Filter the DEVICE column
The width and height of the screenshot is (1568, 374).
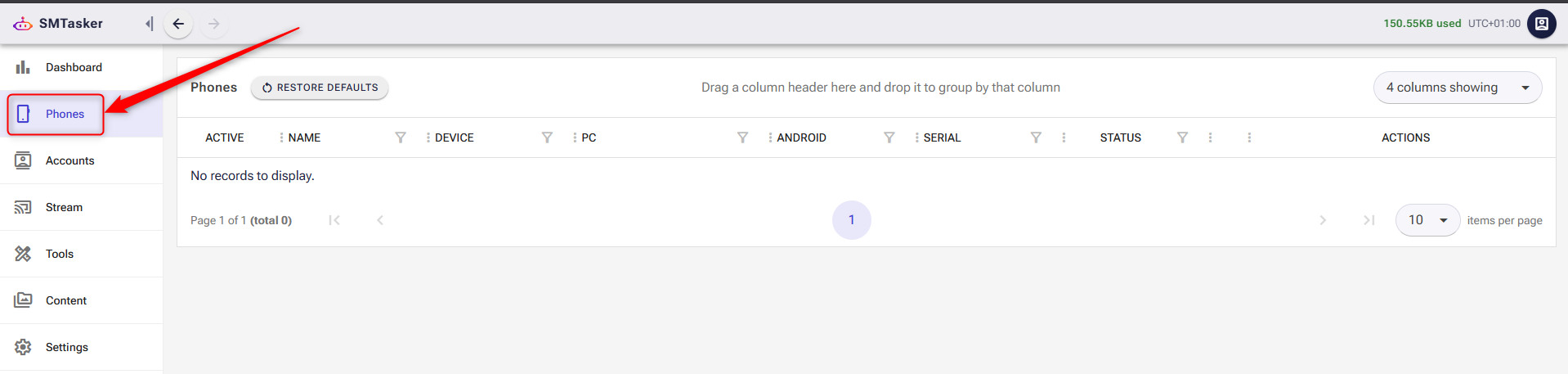(x=547, y=137)
